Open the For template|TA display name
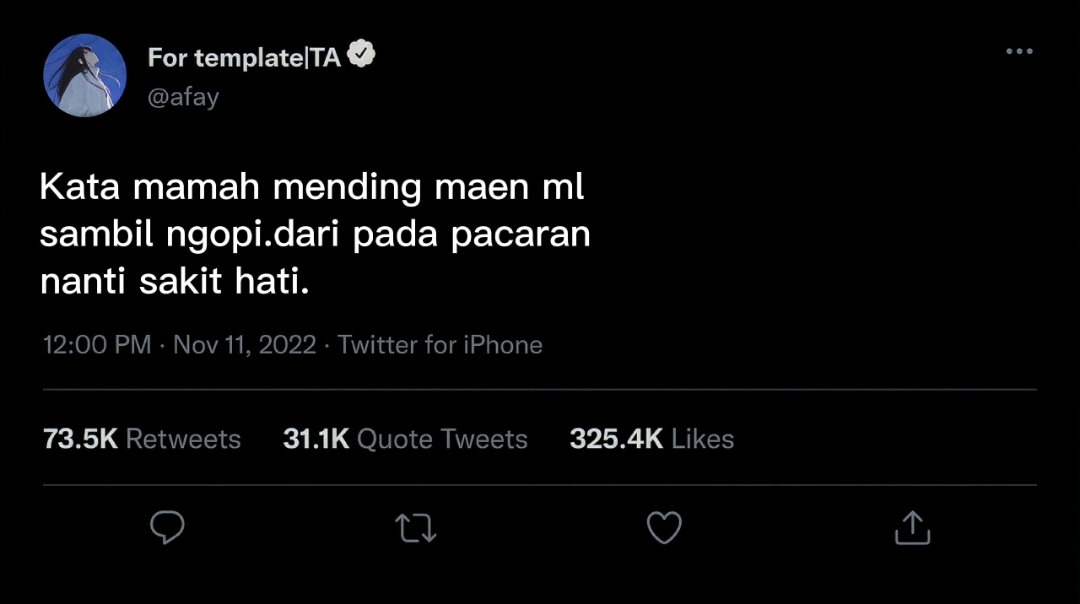This screenshot has width=1080, height=604. pyautogui.click(x=245, y=58)
